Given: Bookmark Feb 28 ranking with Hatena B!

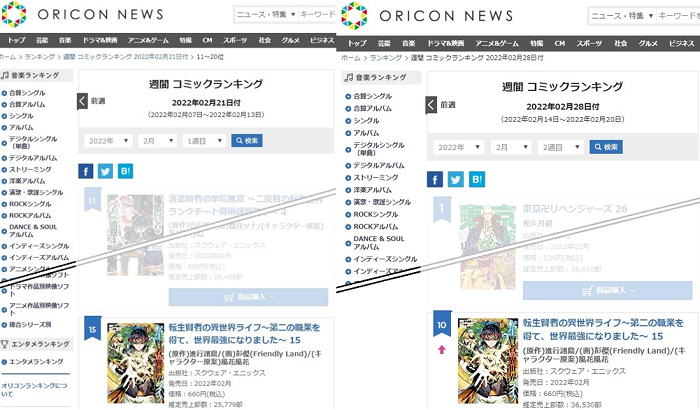Looking at the screenshot, I should click(x=477, y=179).
